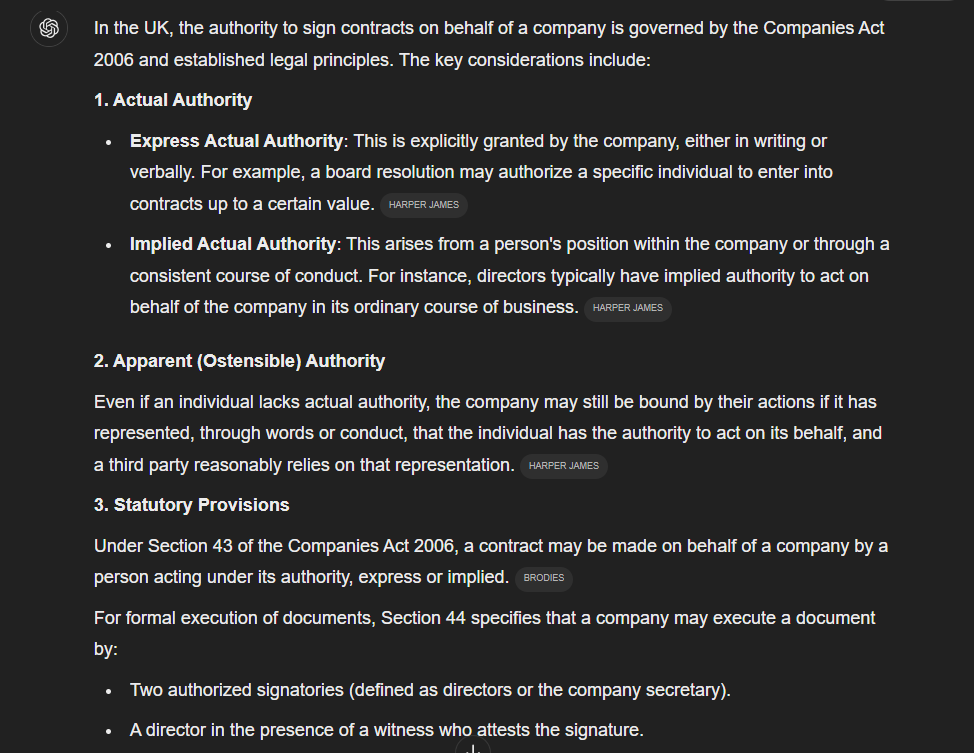
Task: Open Harper James citation after Express Actual Authority
Action: coord(423,205)
